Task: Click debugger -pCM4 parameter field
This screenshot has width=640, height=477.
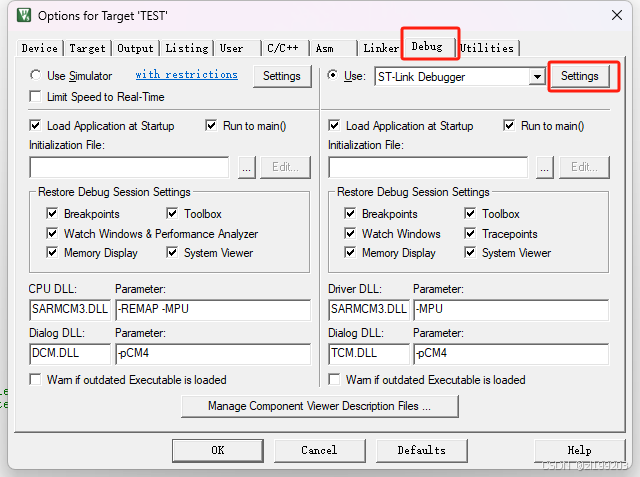Action: coord(511,353)
